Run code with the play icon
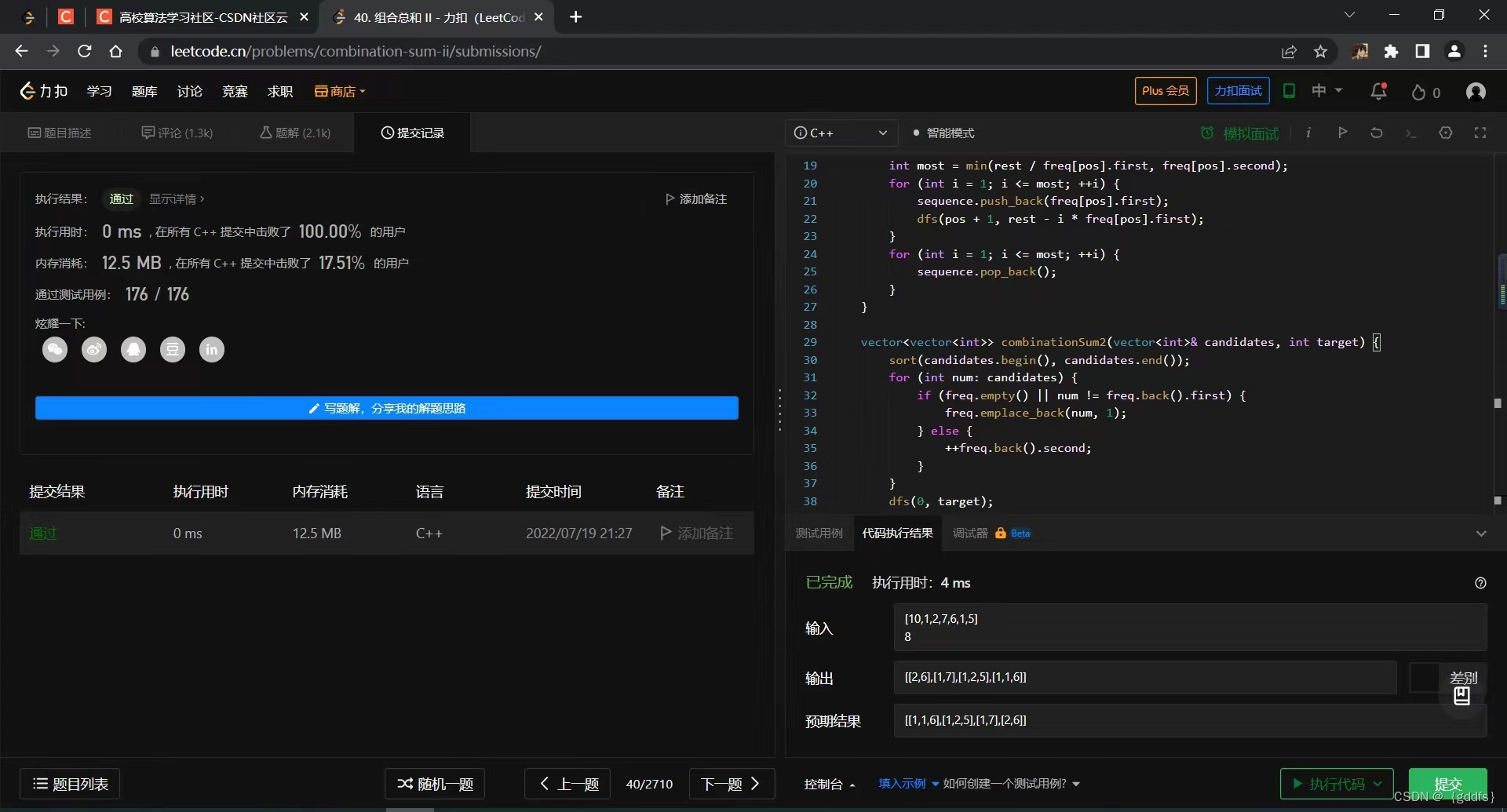1507x812 pixels. click(1343, 133)
